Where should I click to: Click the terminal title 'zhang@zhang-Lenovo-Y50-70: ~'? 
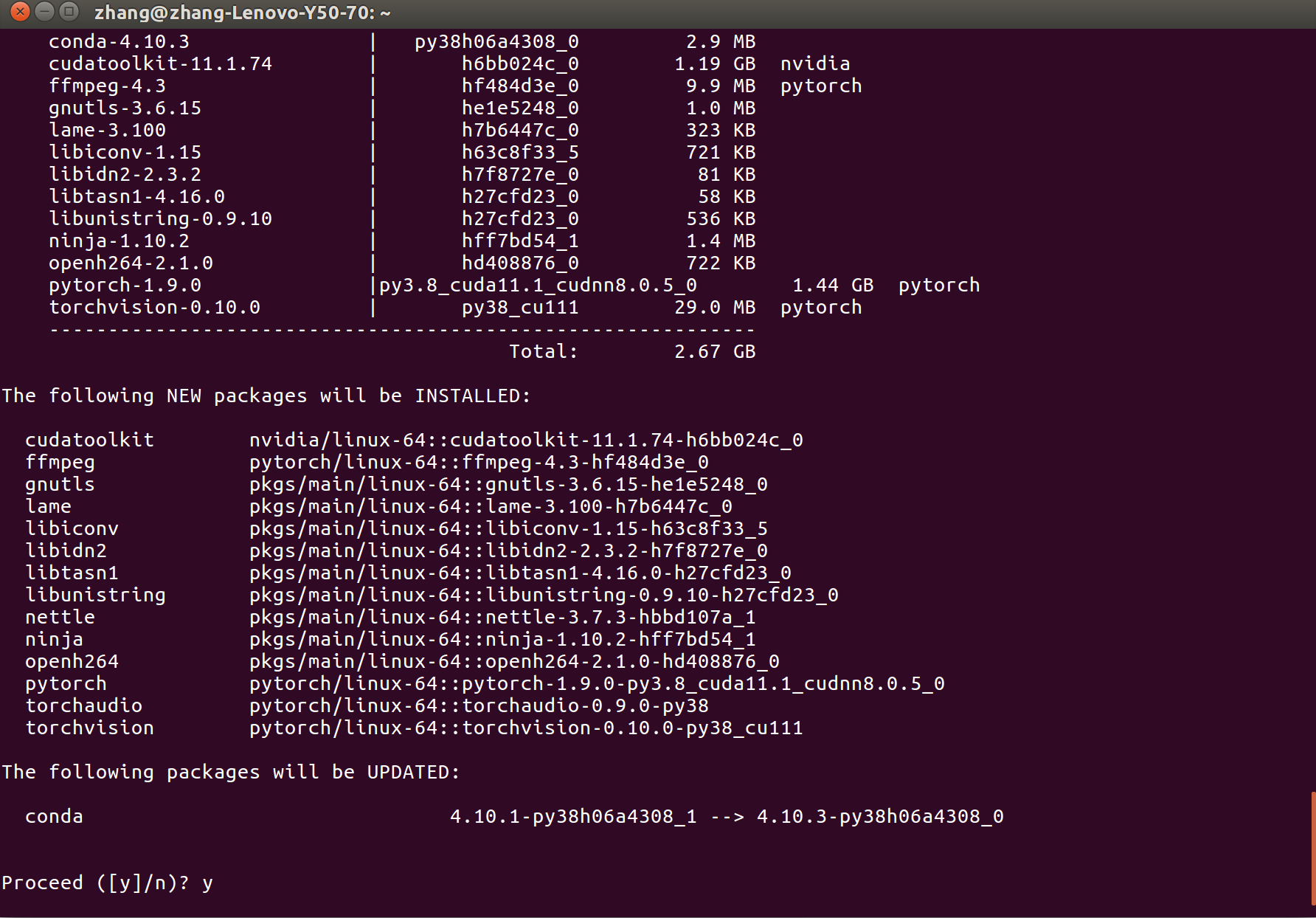[x=242, y=13]
